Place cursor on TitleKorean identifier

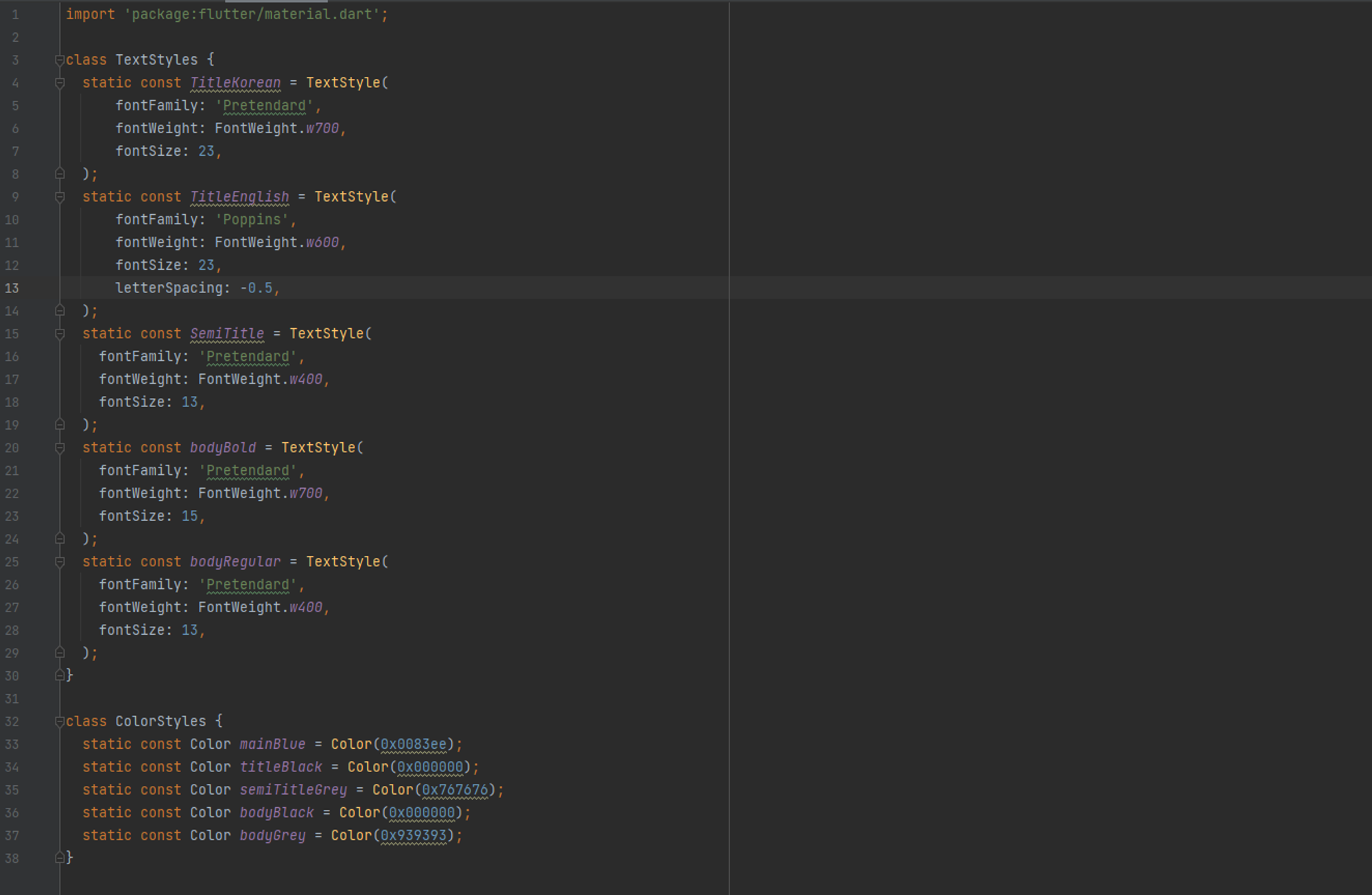click(235, 83)
